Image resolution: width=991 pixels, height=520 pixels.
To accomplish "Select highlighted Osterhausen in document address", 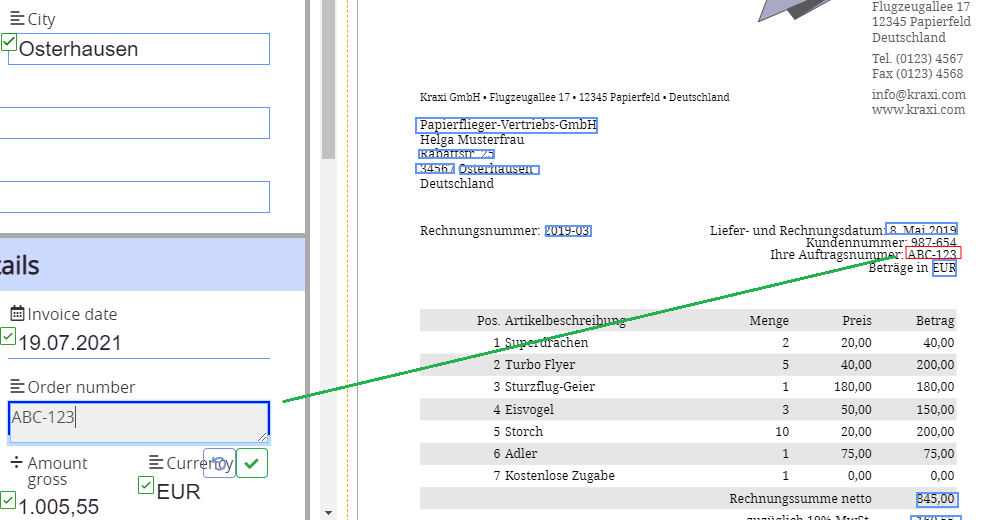I will click(x=499, y=169).
